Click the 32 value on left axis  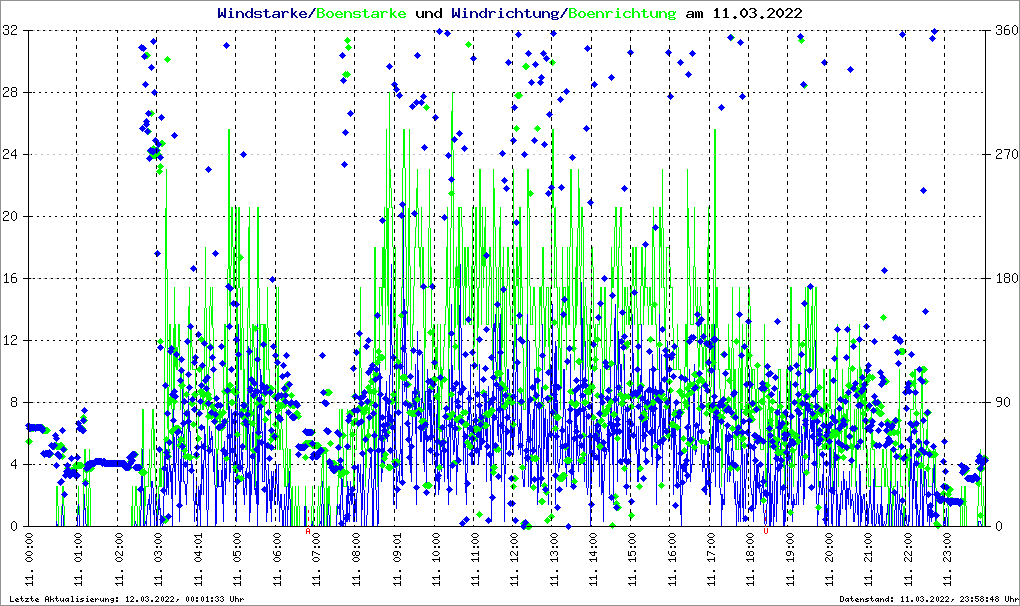point(11,31)
